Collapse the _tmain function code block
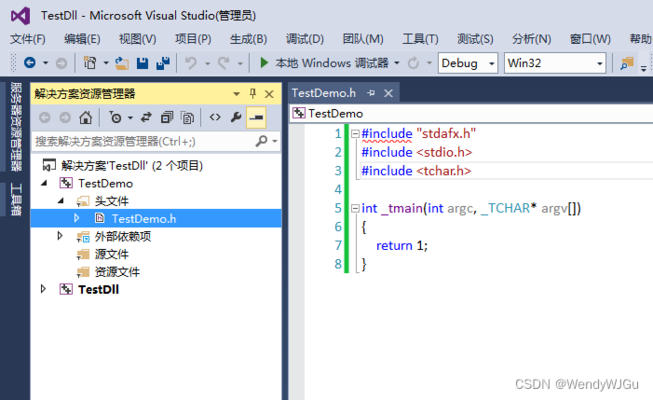 [354, 208]
